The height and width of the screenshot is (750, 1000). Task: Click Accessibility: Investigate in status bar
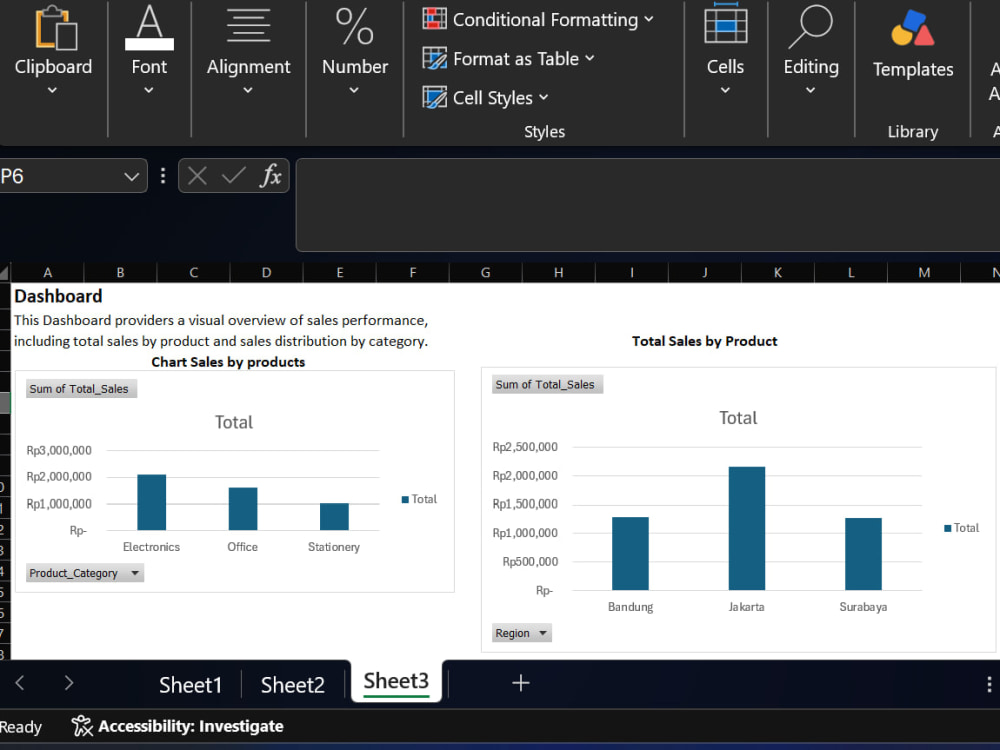[190, 726]
